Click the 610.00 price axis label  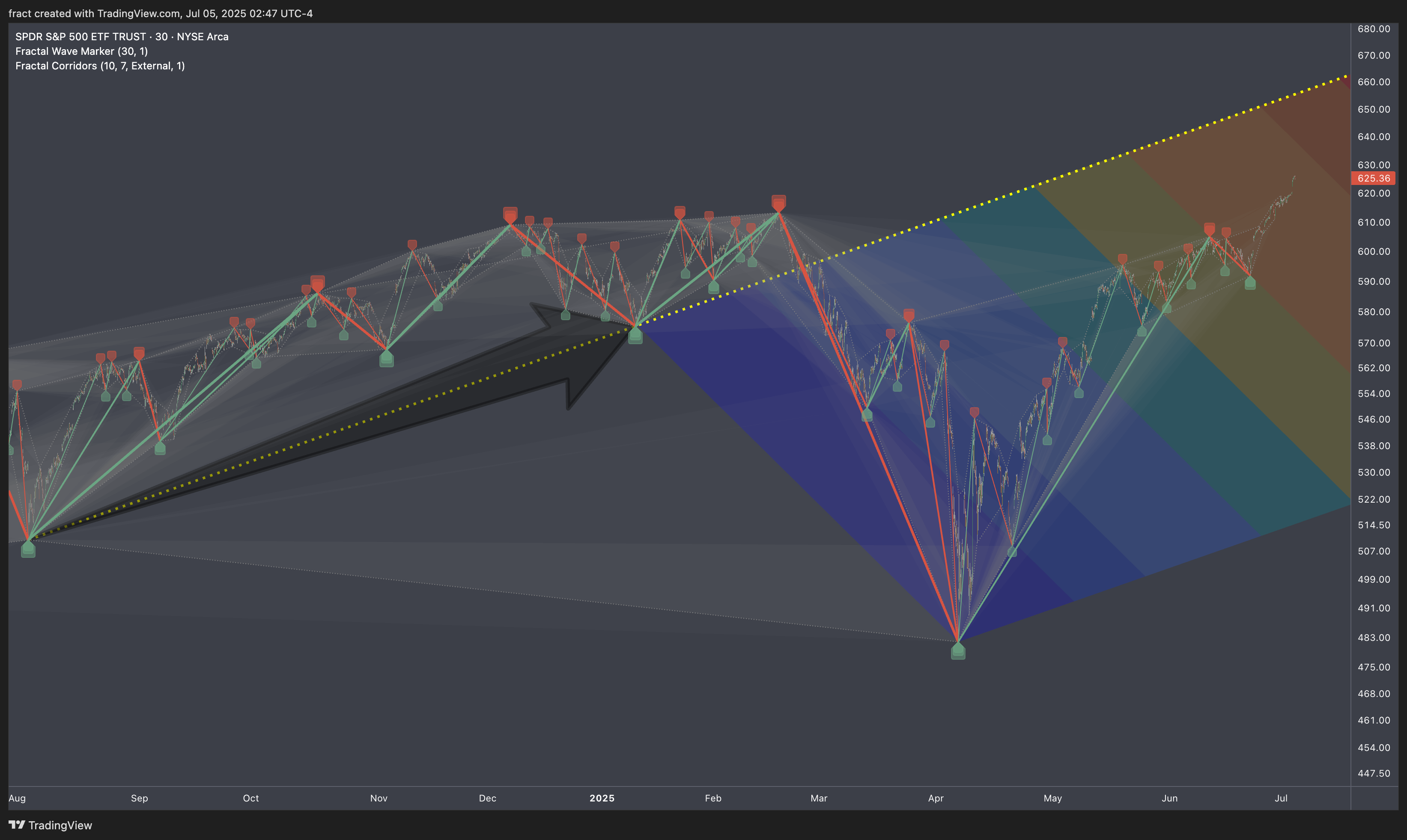(x=1374, y=223)
